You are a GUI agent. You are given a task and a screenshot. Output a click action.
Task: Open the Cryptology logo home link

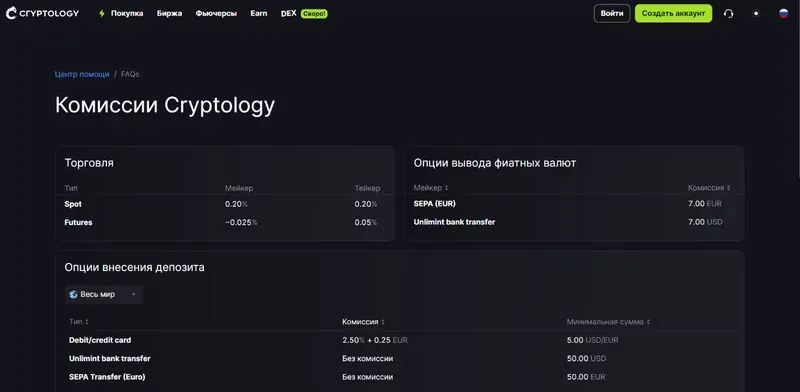[42, 13]
